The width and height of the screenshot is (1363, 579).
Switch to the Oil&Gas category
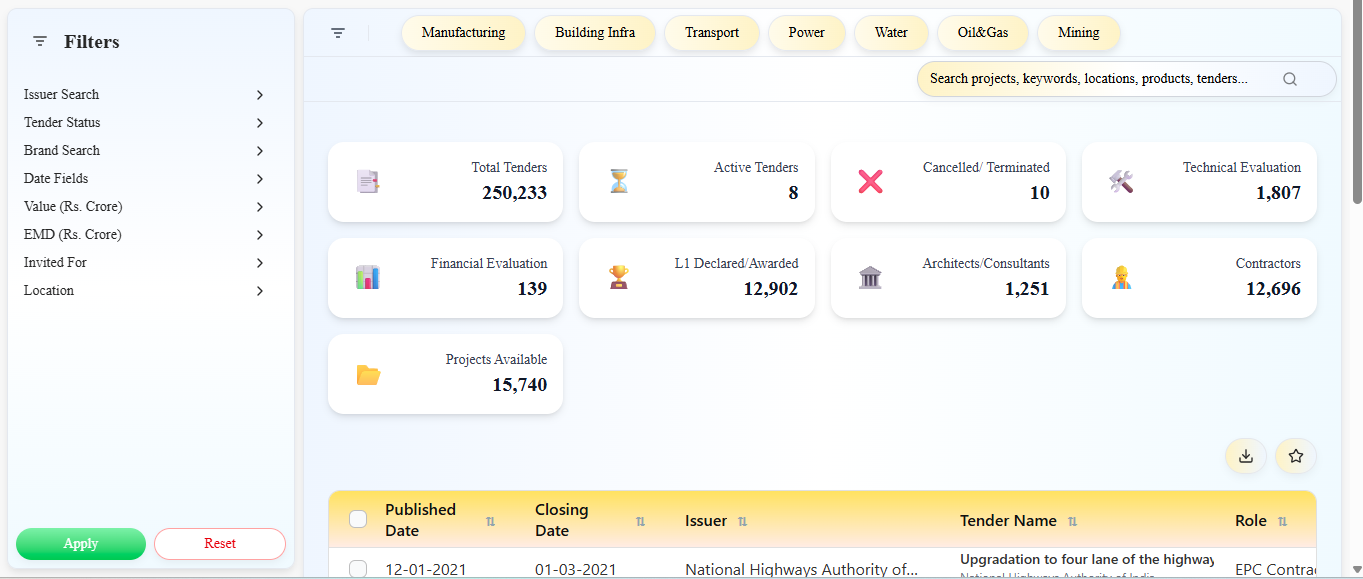click(982, 33)
